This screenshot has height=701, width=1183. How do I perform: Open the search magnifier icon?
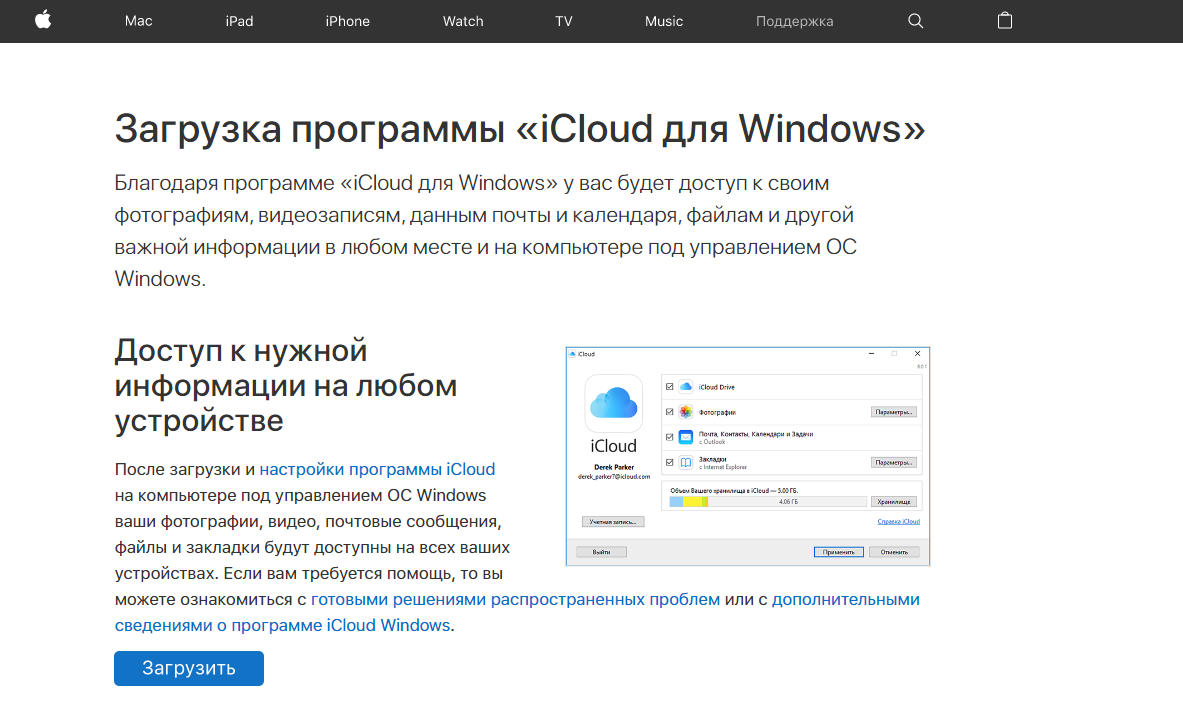click(x=915, y=21)
